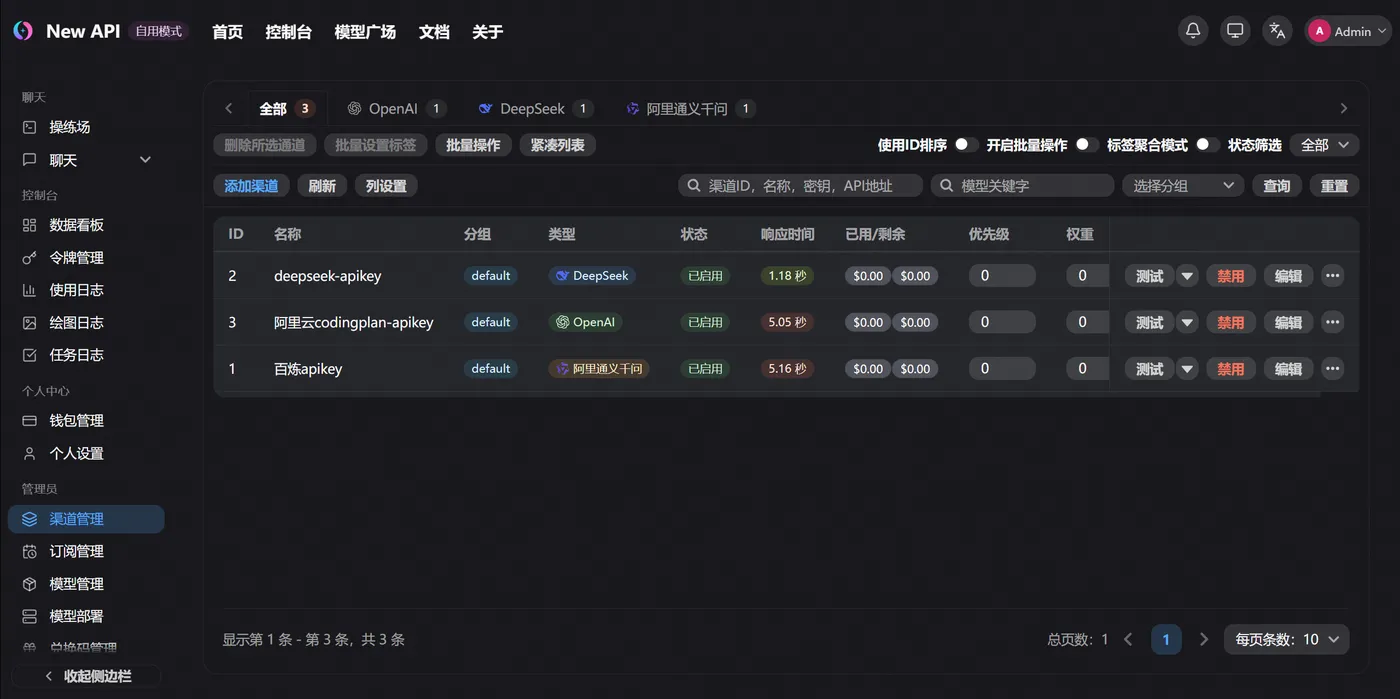The height and width of the screenshot is (699, 1400).
Task: Click more options for 百炼apikey row
Action: pos(1332,369)
